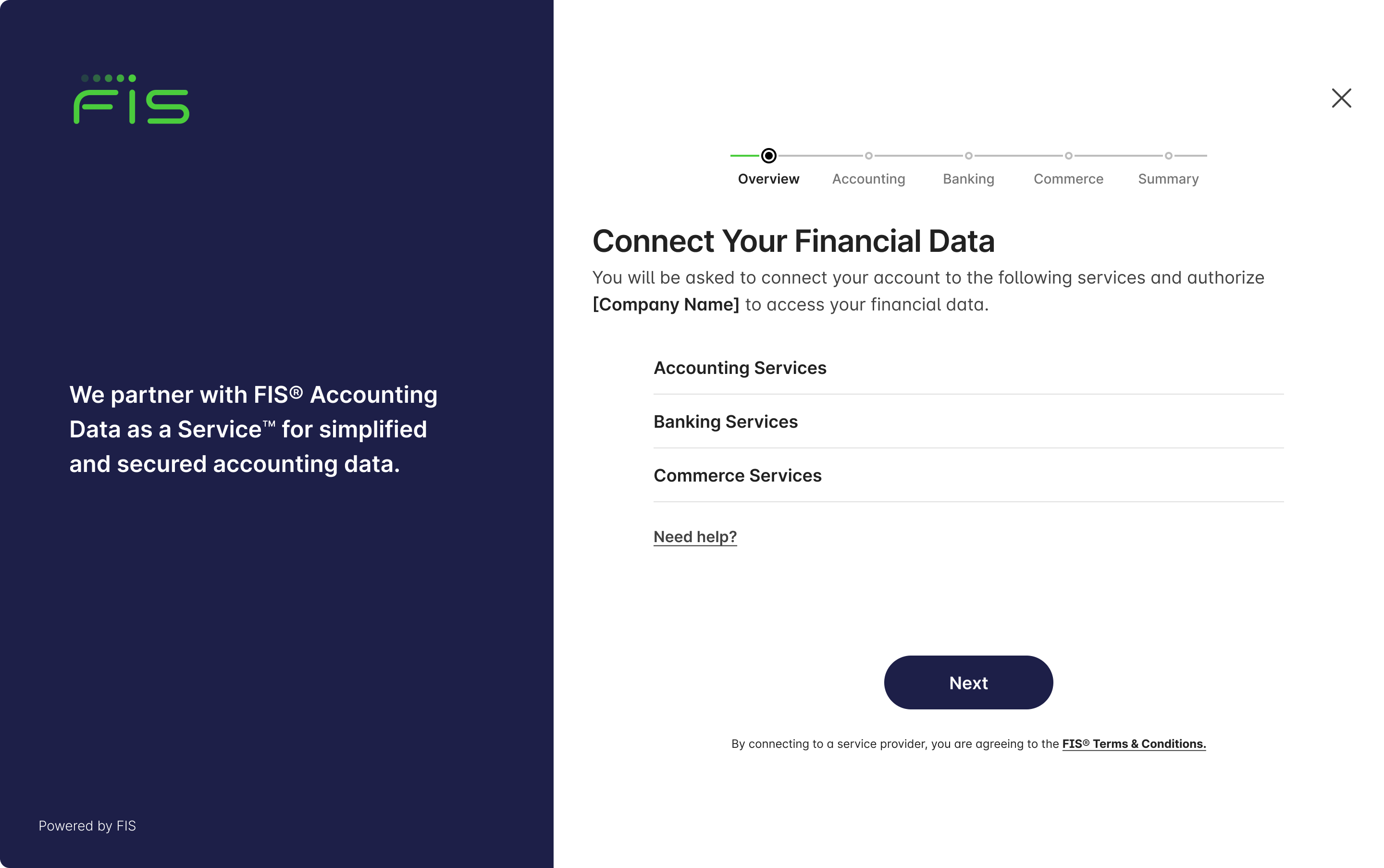Viewport: 1384px width, 868px height.
Task: Expand the Commerce Services section
Action: click(968, 475)
